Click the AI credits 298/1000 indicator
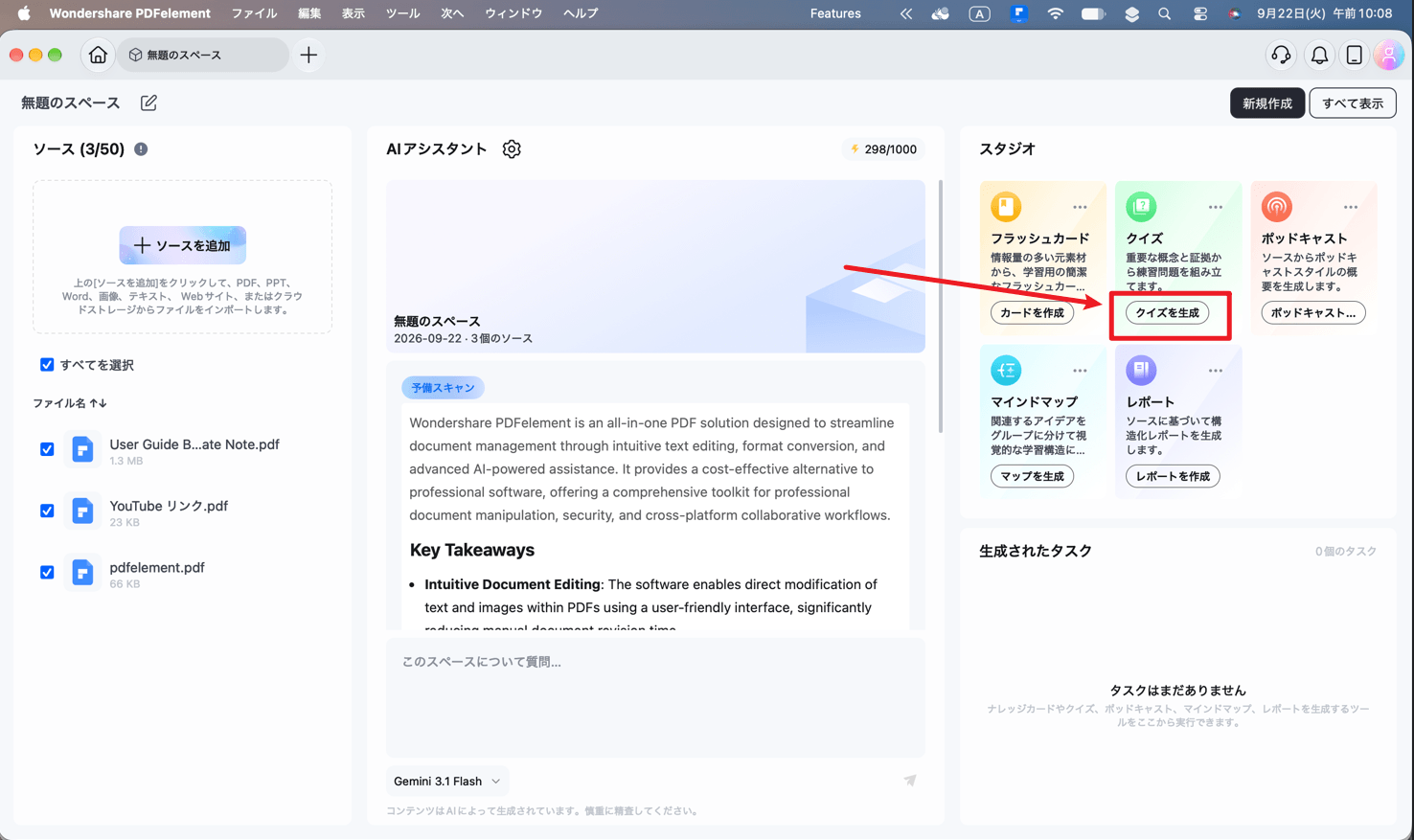1414x840 pixels. tap(883, 149)
